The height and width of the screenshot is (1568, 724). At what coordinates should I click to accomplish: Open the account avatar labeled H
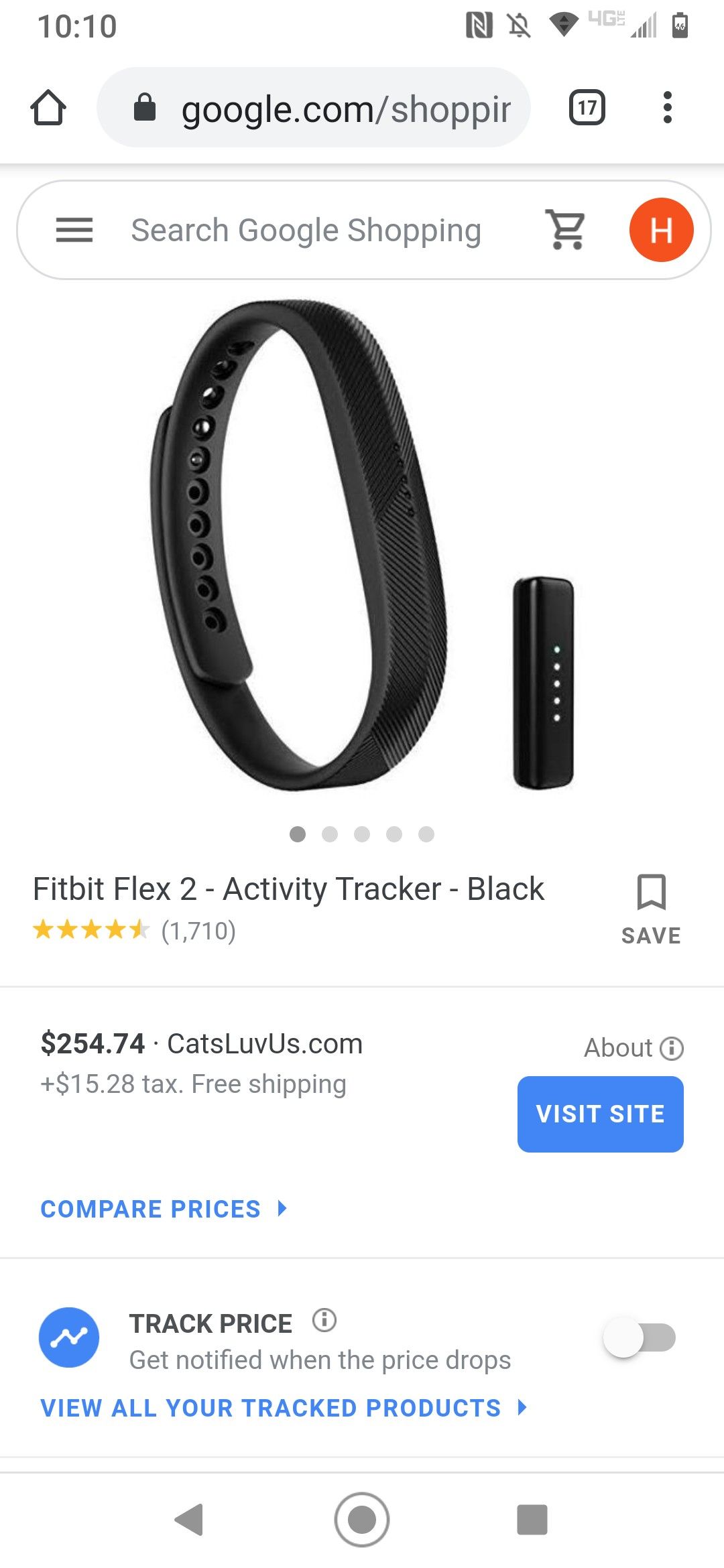coord(661,230)
